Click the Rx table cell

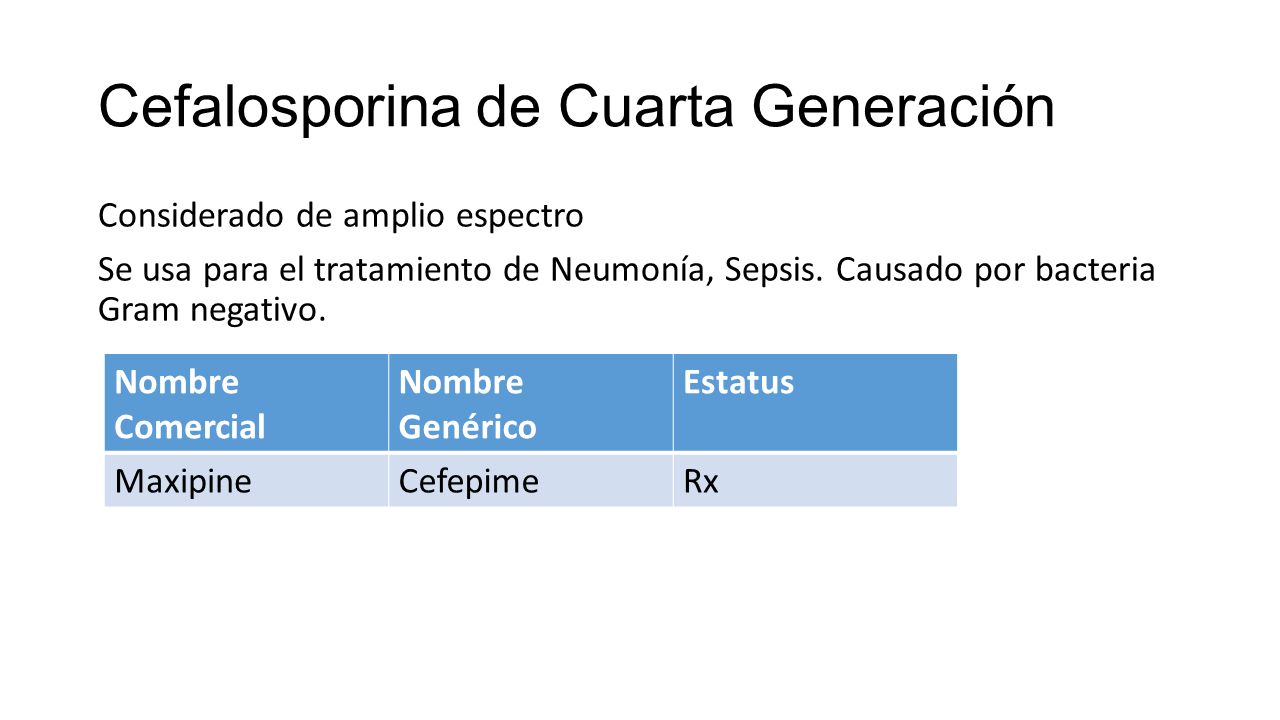pos(814,481)
